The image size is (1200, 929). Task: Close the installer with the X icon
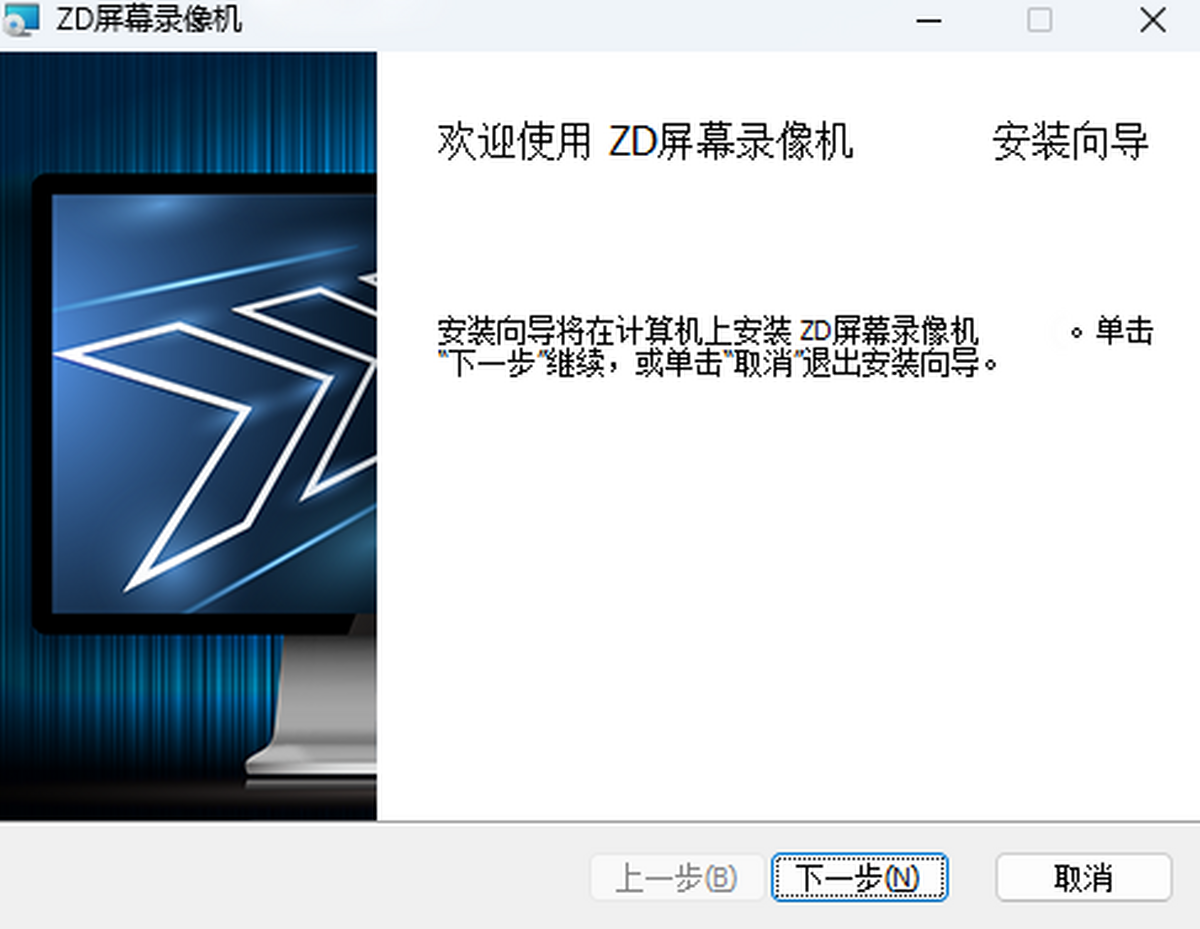click(1152, 20)
